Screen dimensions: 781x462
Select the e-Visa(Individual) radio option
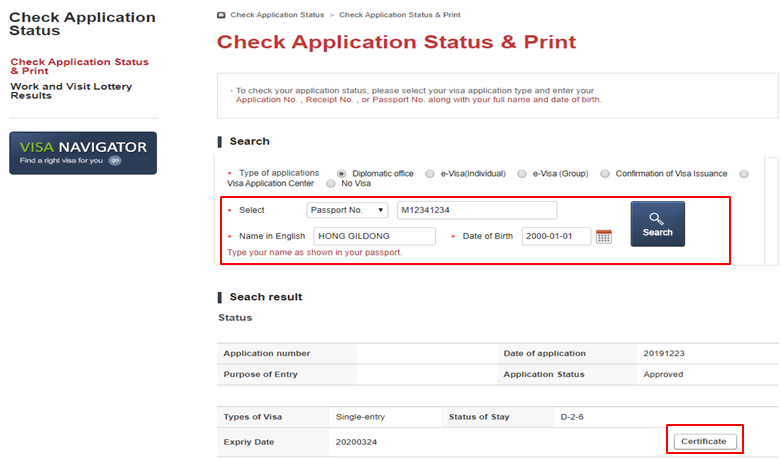[430, 174]
